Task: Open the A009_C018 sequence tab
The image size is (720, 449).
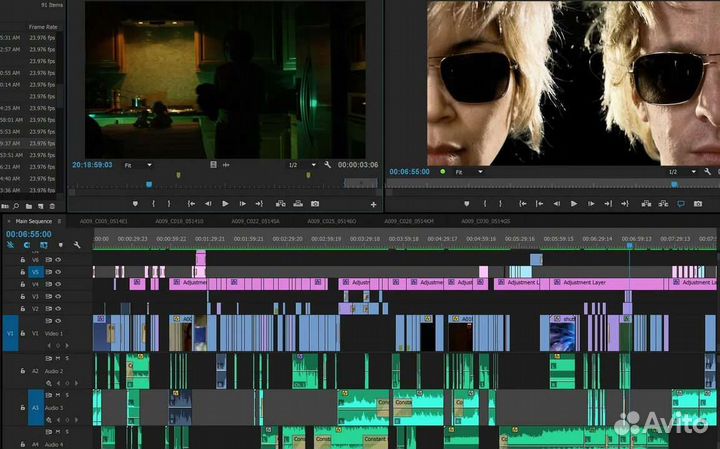Action: point(181,221)
